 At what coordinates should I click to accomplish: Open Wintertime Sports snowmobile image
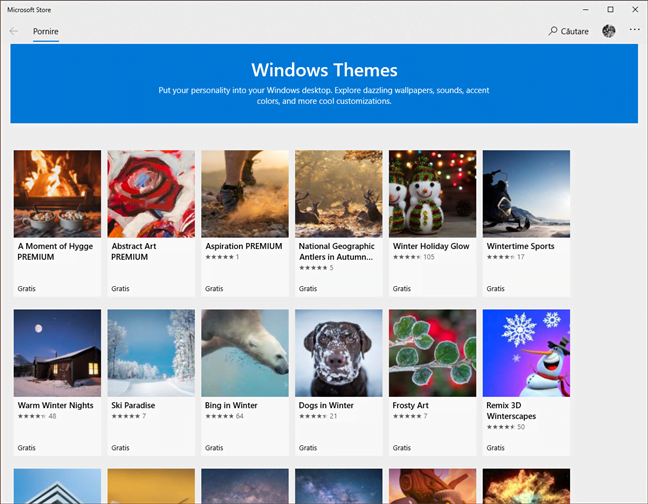(x=526, y=194)
